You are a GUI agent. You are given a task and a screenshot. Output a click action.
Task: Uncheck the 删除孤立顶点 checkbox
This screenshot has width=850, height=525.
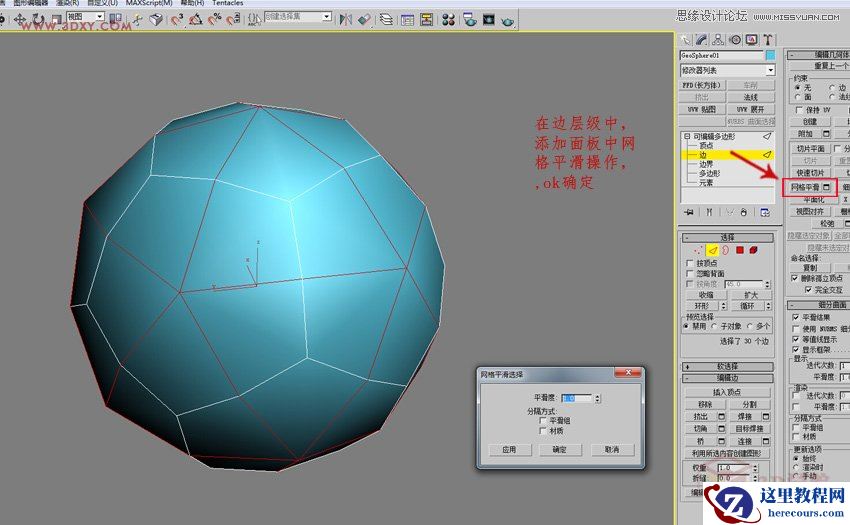pyautogui.click(x=795, y=278)
